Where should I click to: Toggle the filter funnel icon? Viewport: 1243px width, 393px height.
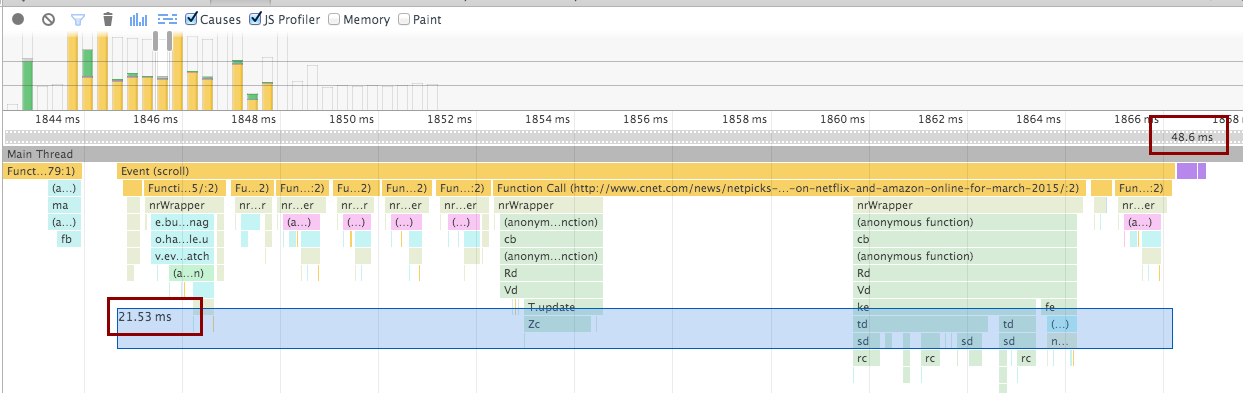click(x=78, y=19)
